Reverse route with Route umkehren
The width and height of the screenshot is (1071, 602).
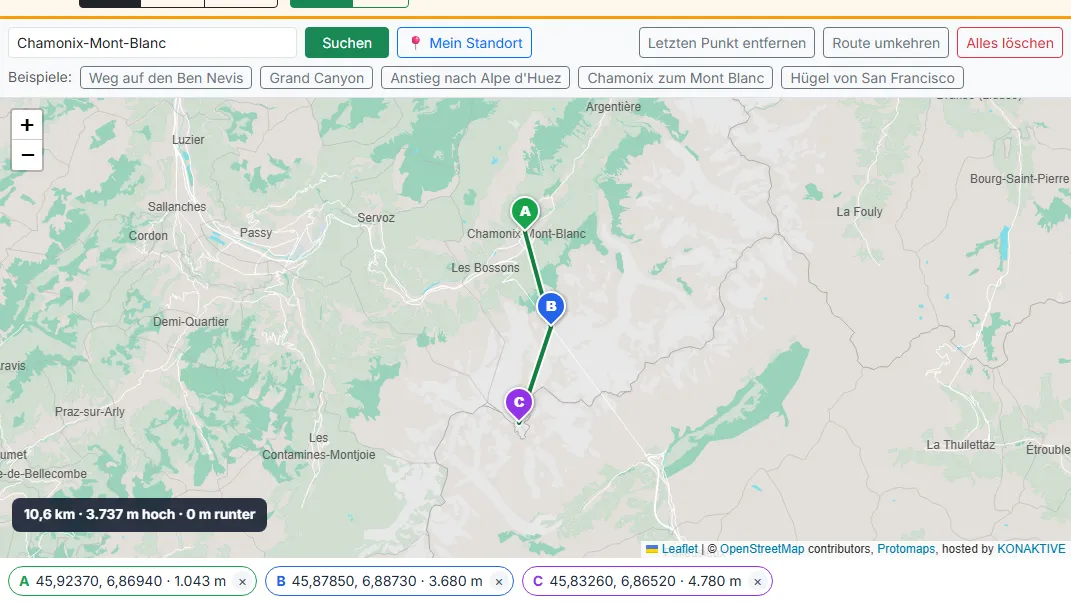tap(886, 43)
